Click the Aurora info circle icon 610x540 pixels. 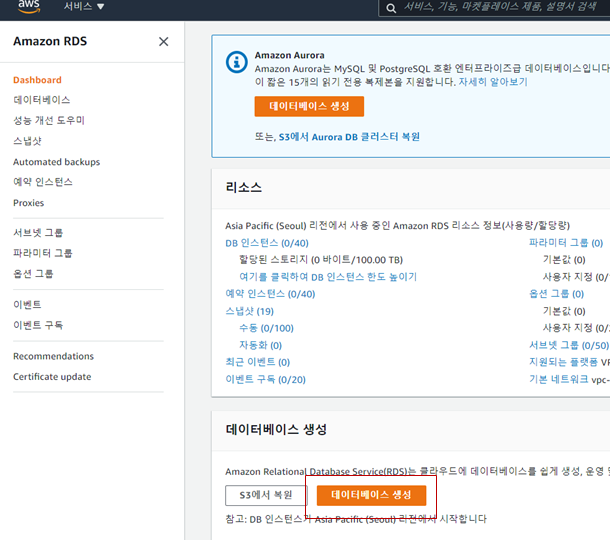point(237,62)
